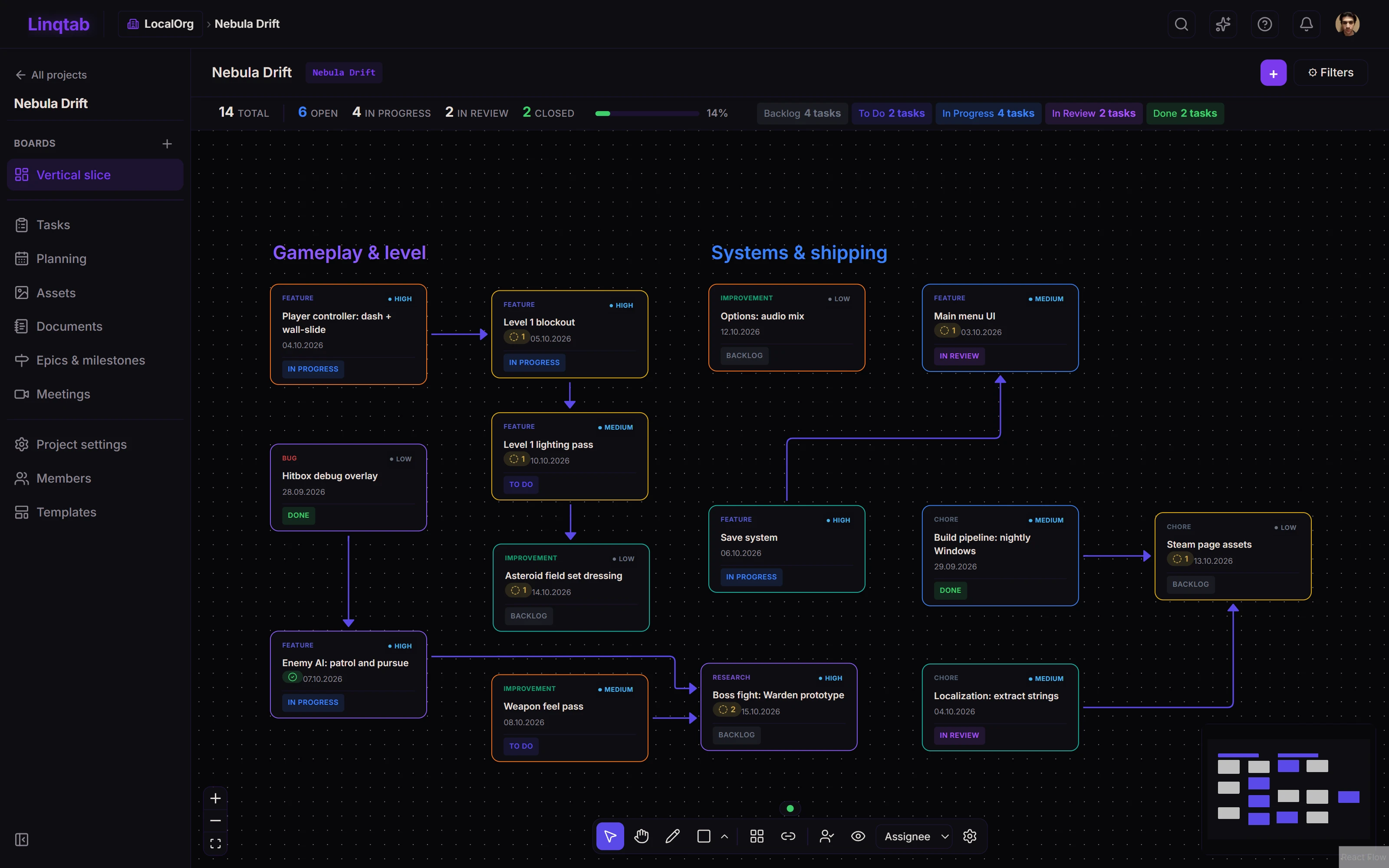Click IN PROGRESS status on Save system
The image size is (1389, 868).
[x=751, y=577]
